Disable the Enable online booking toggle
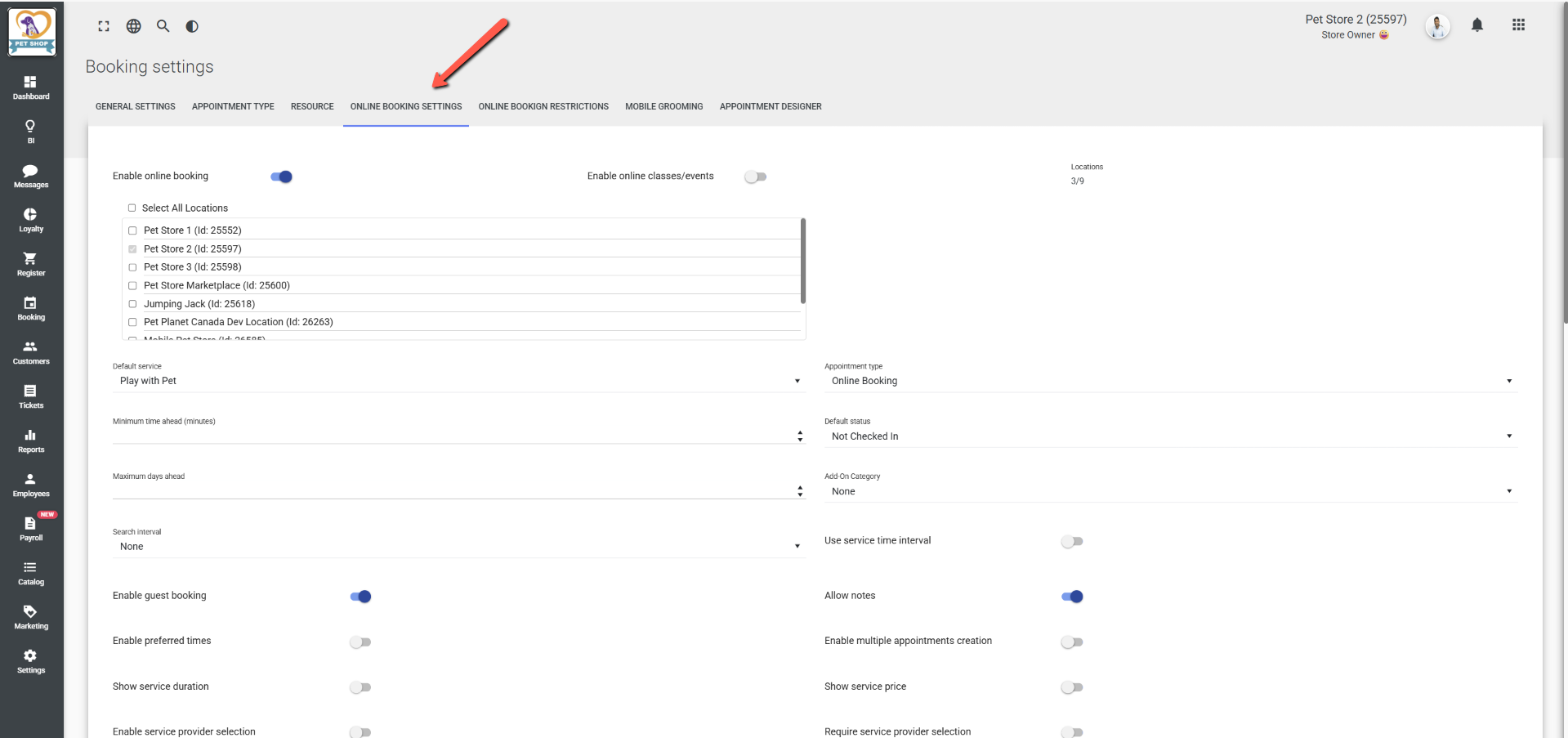This screenshot has height=738, width=1568. 281,177
